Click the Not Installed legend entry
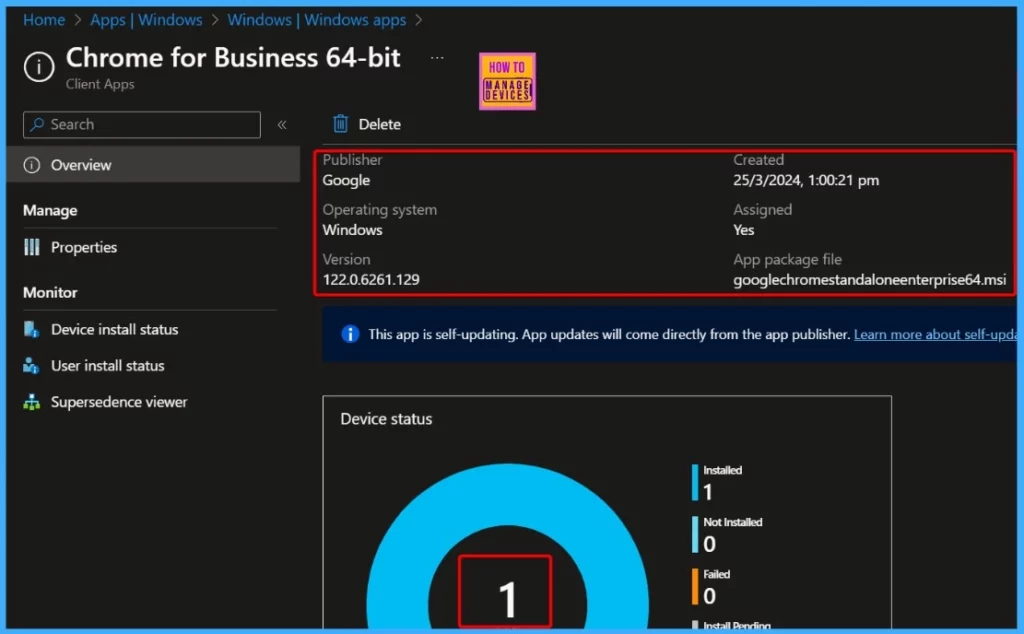 [x=727, y=534]
